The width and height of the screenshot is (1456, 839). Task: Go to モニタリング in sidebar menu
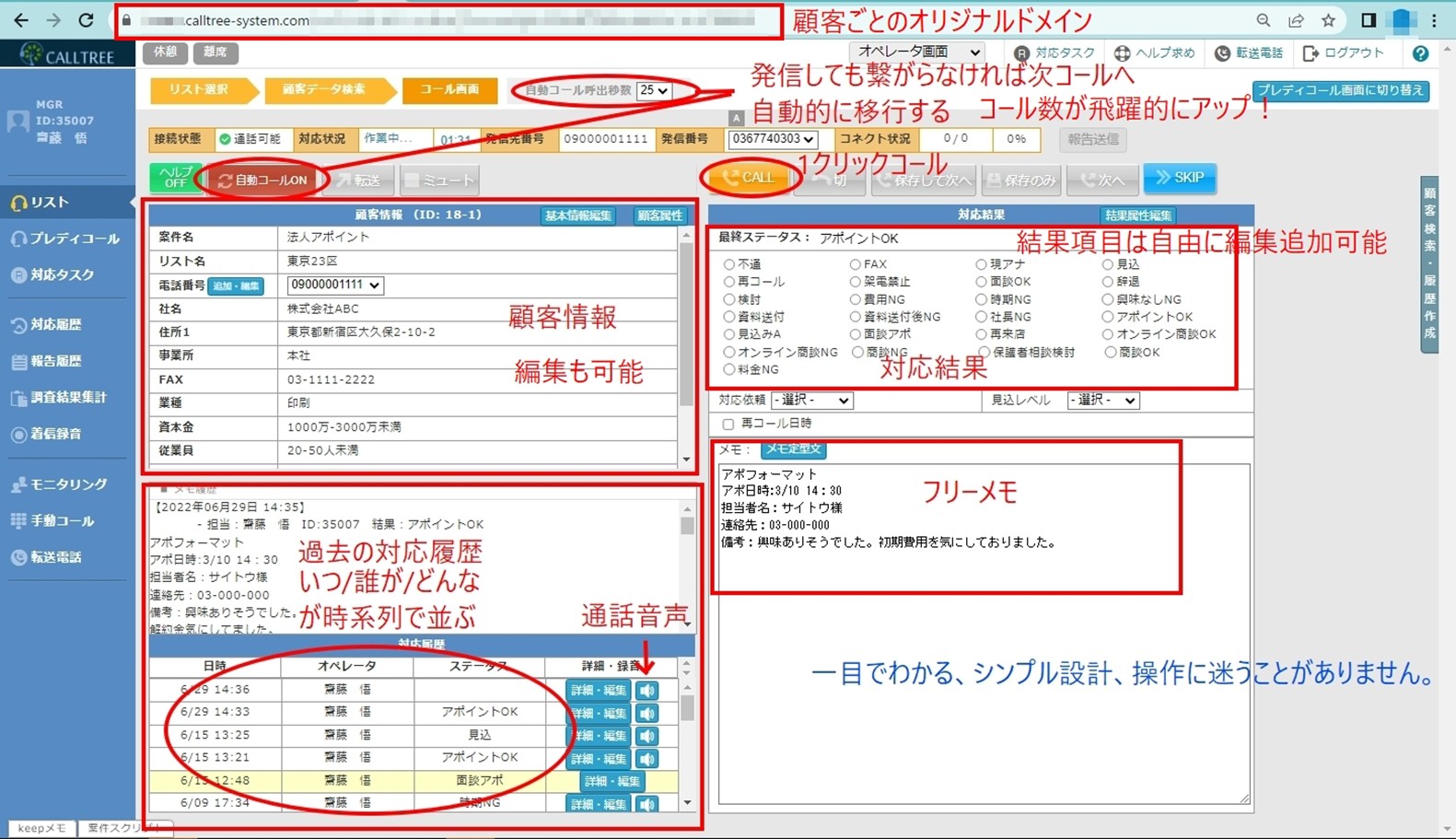point(68,484)
